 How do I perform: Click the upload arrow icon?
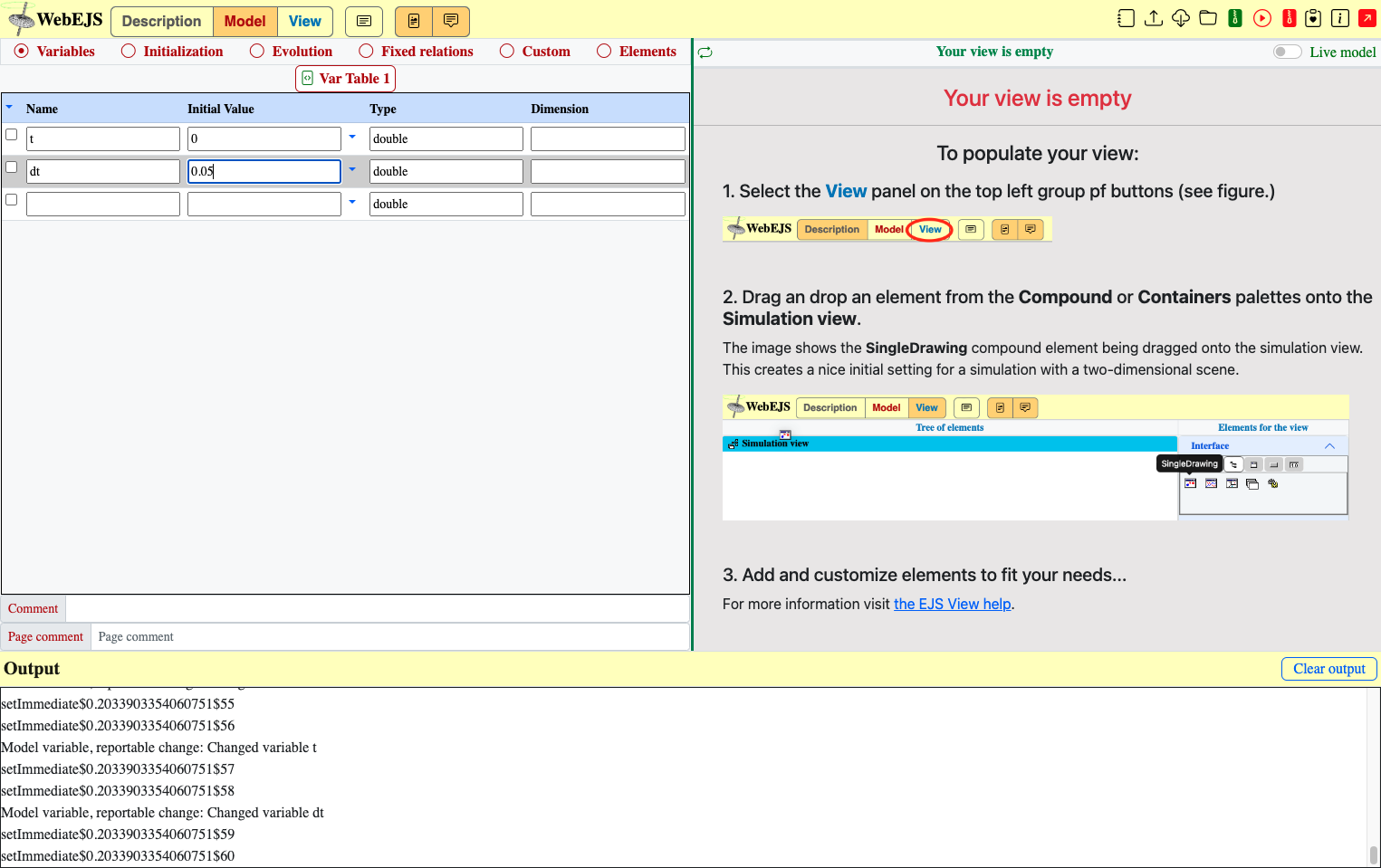pos(1154,18)
